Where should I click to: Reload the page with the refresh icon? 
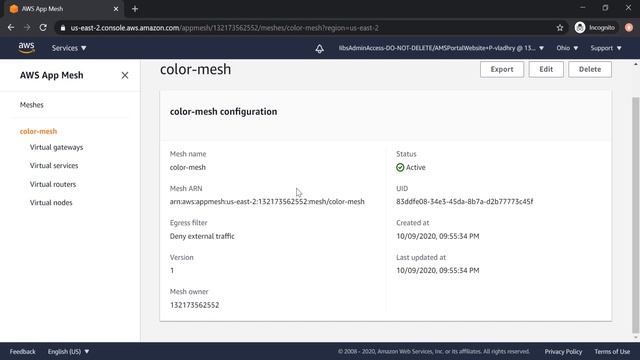click(43, 28)
